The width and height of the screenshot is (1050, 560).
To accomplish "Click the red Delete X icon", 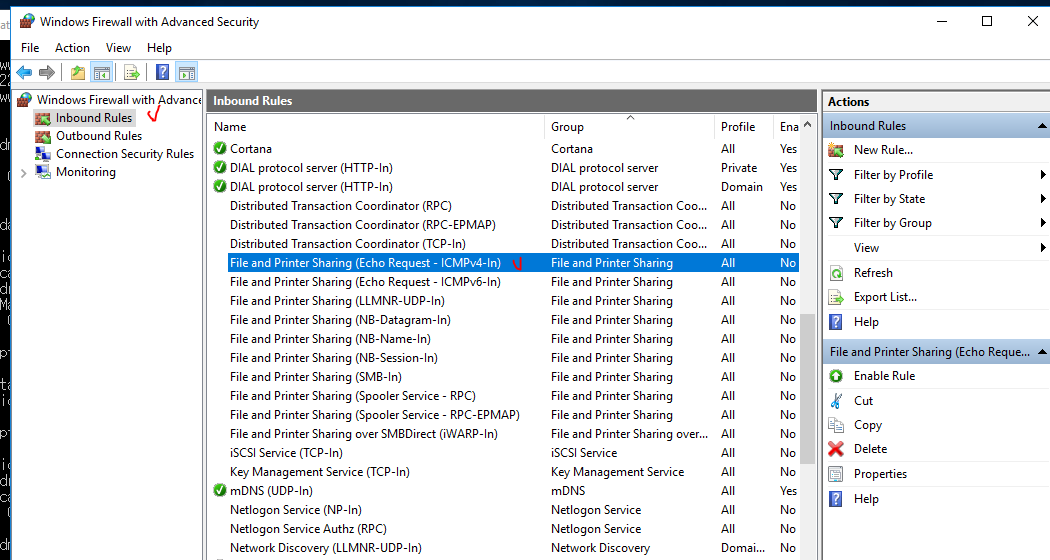I will (836, 449).
